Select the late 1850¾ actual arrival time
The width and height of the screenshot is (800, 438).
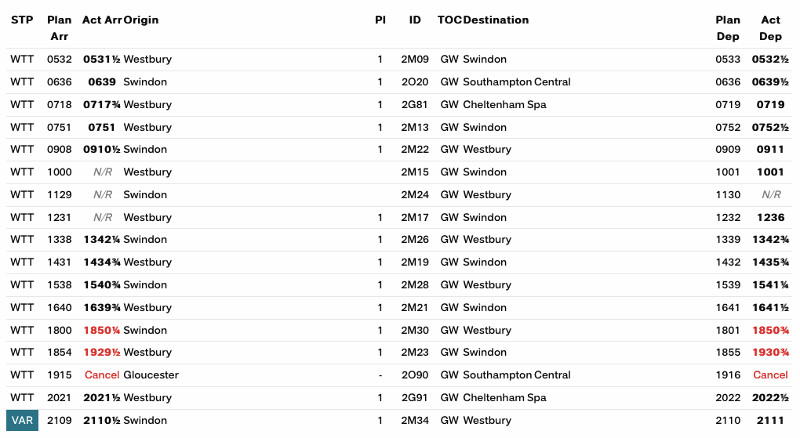(x=102, y=330)
